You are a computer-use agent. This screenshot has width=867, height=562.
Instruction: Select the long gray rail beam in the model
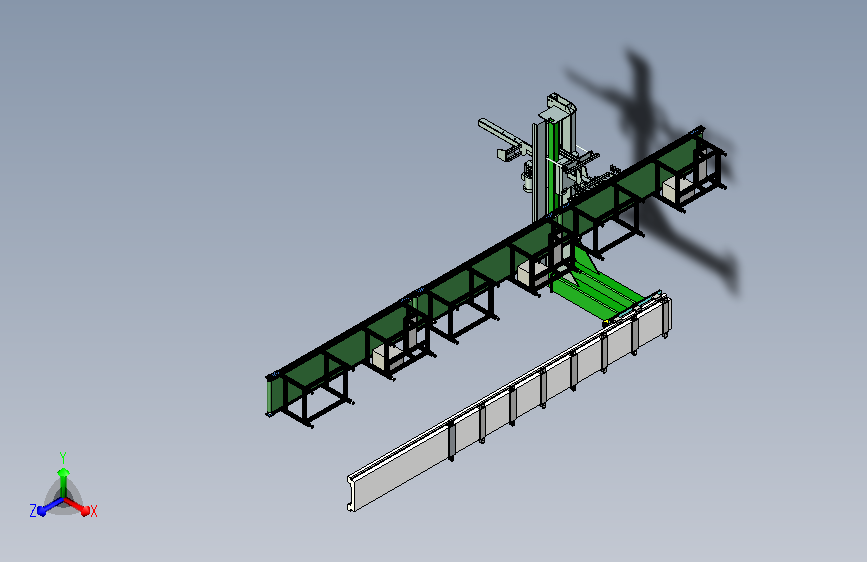508,405
